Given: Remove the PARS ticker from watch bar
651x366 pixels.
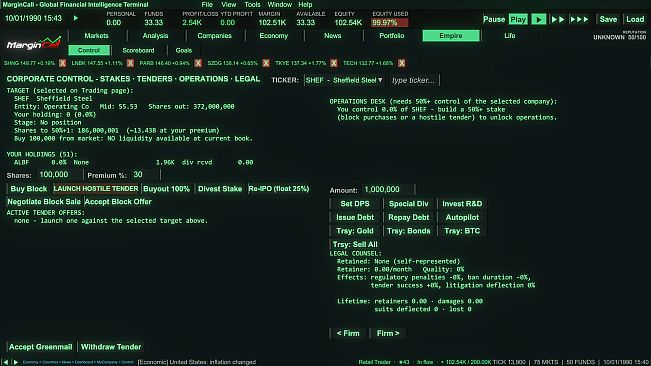Looking at the screenshot, I should tap(198, 63).
